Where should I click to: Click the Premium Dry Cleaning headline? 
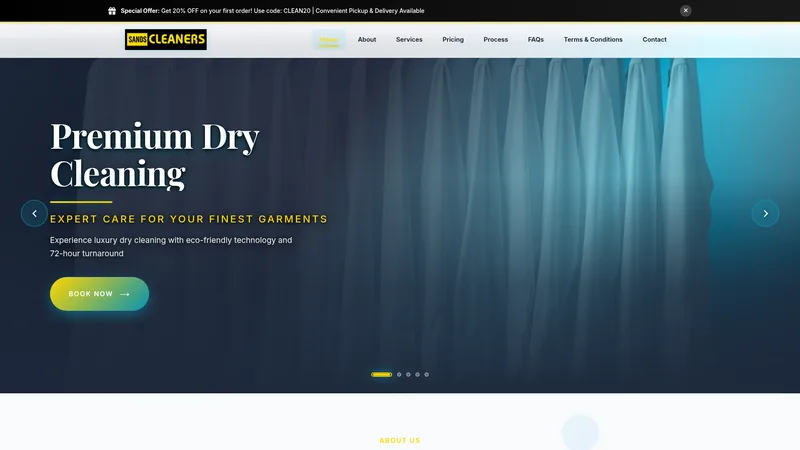point(155,155)
